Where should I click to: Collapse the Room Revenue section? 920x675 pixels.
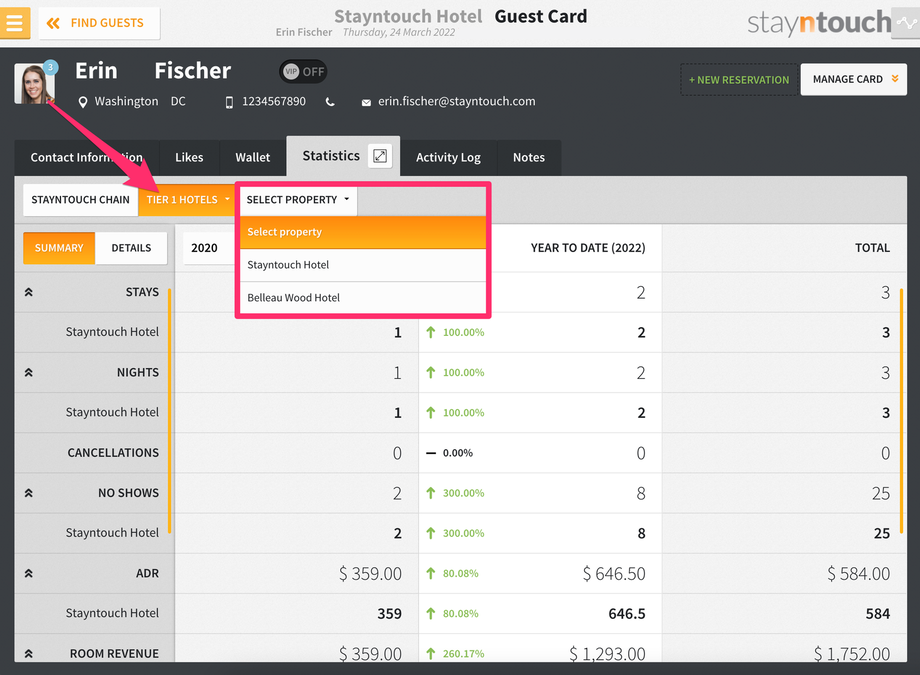[28, 653]
